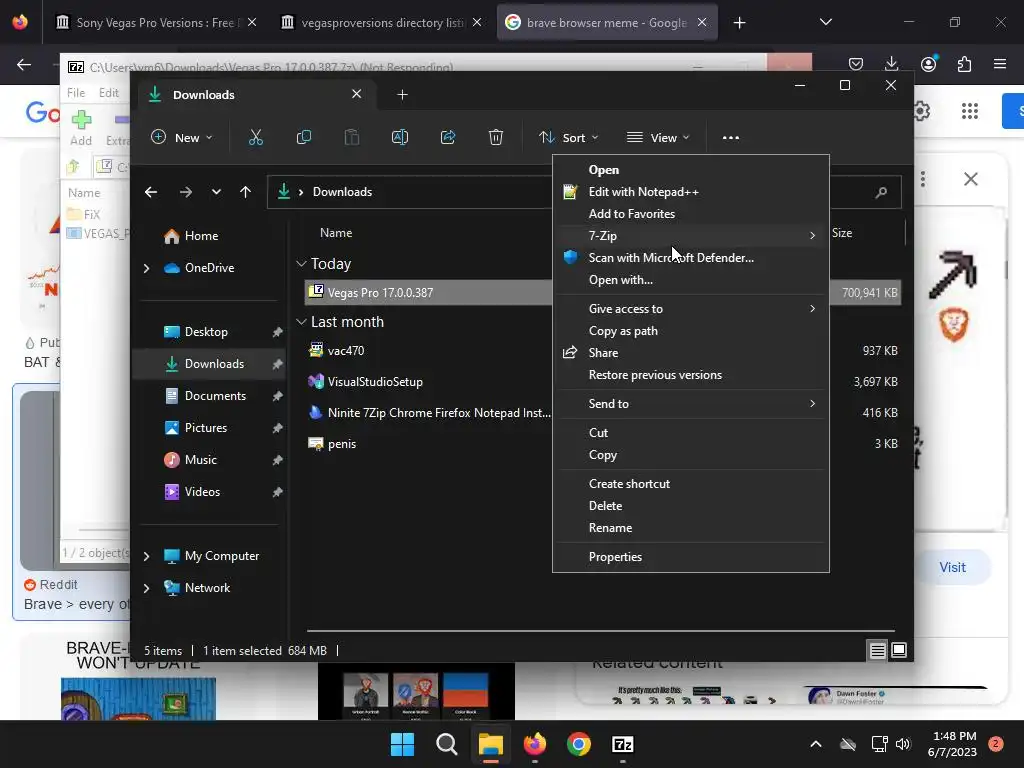Expand My Computer tree node
This screenshot has width=1024, height=768.
pos(146,556)
